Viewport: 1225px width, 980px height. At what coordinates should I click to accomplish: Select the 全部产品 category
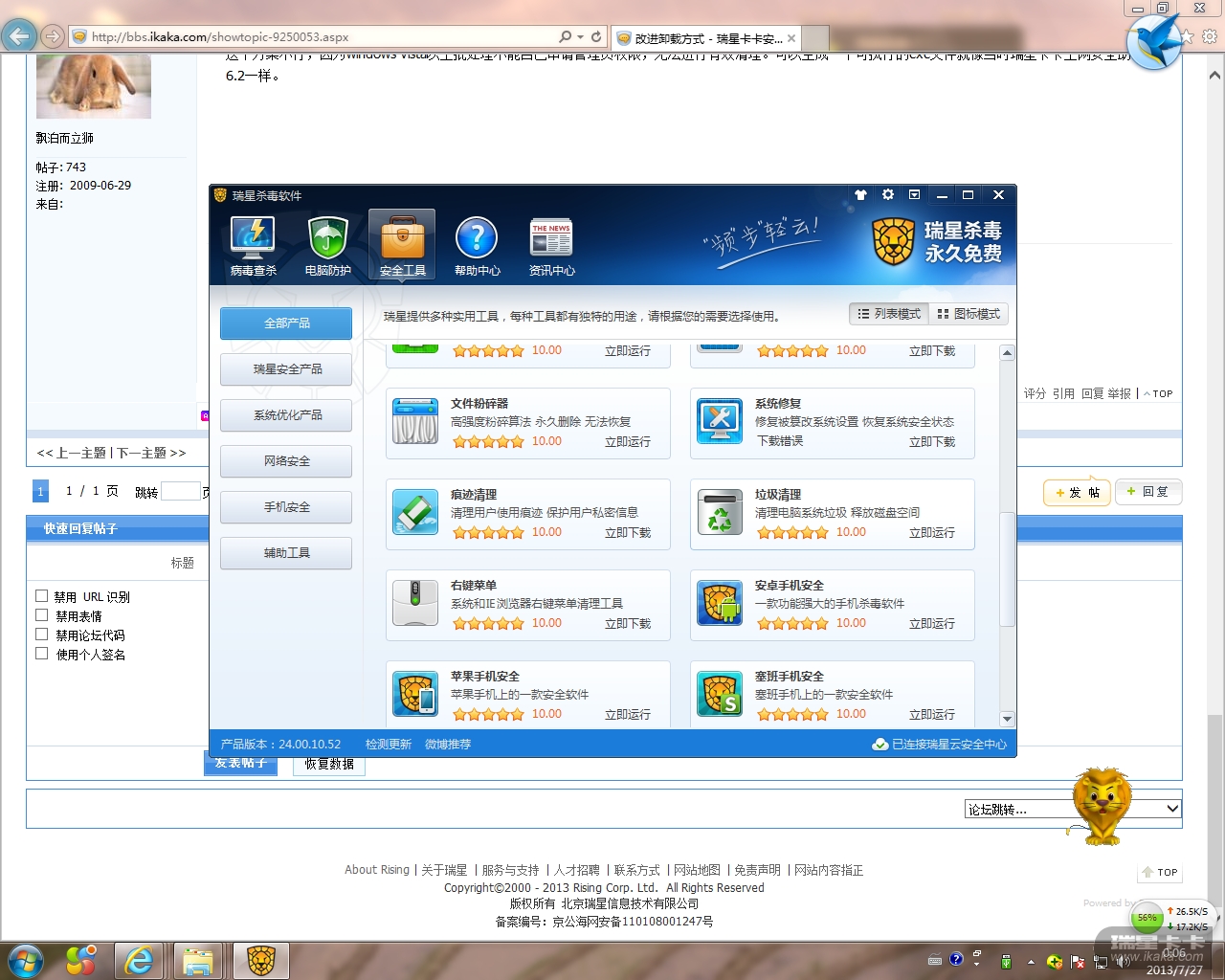coord(286,323)
